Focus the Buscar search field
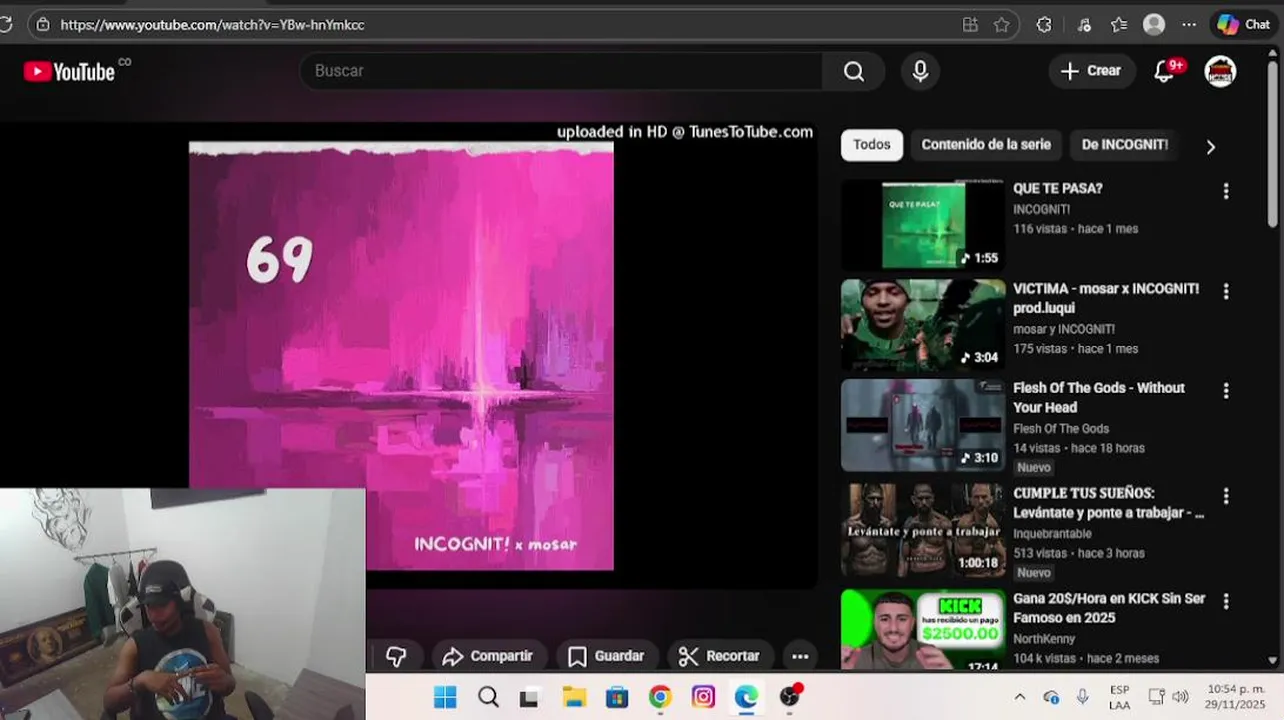The image size is (1284, 720). pos(561,71)
